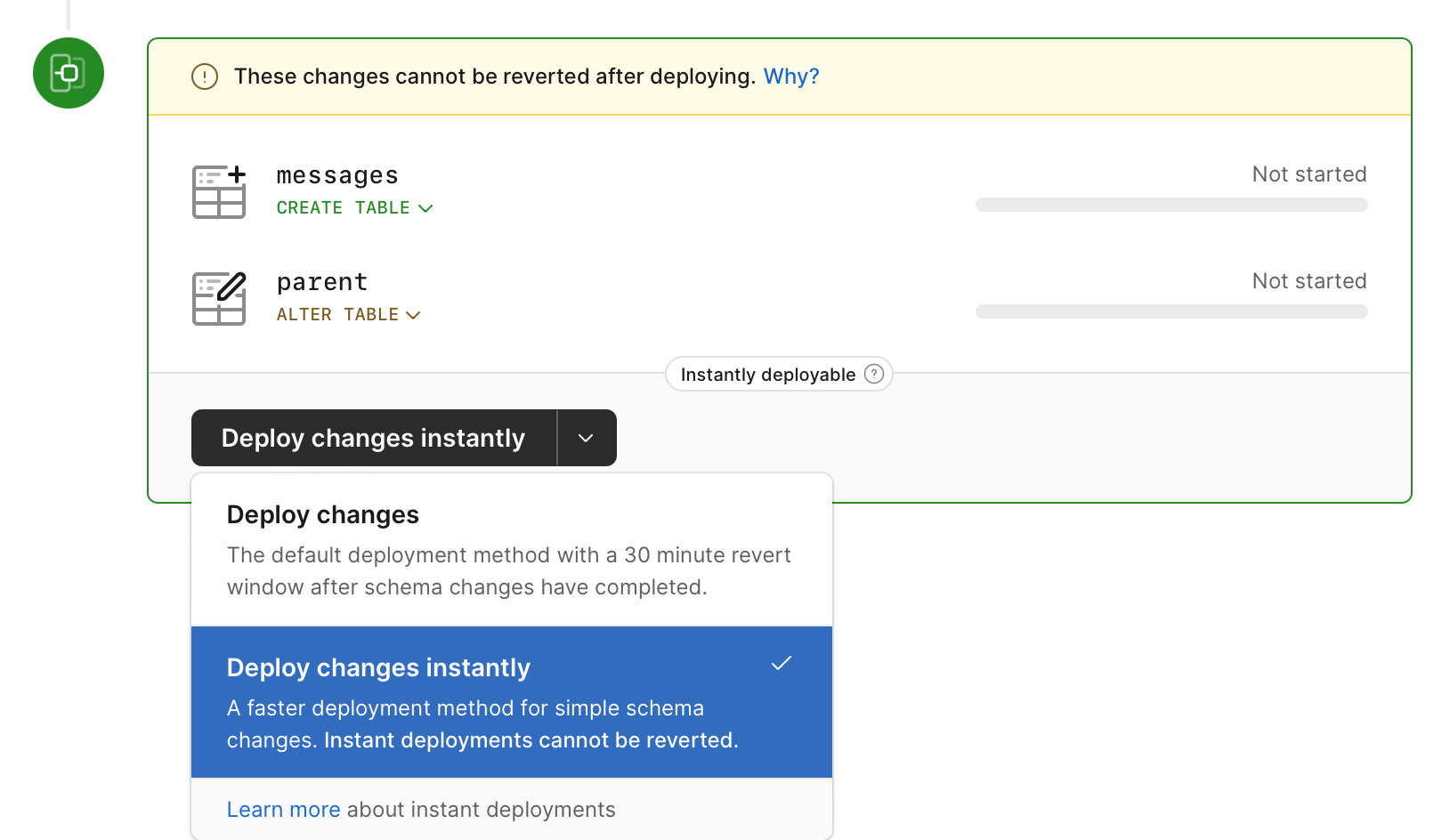
Task: Click the warning text about reverting changes
Action: 495,77
